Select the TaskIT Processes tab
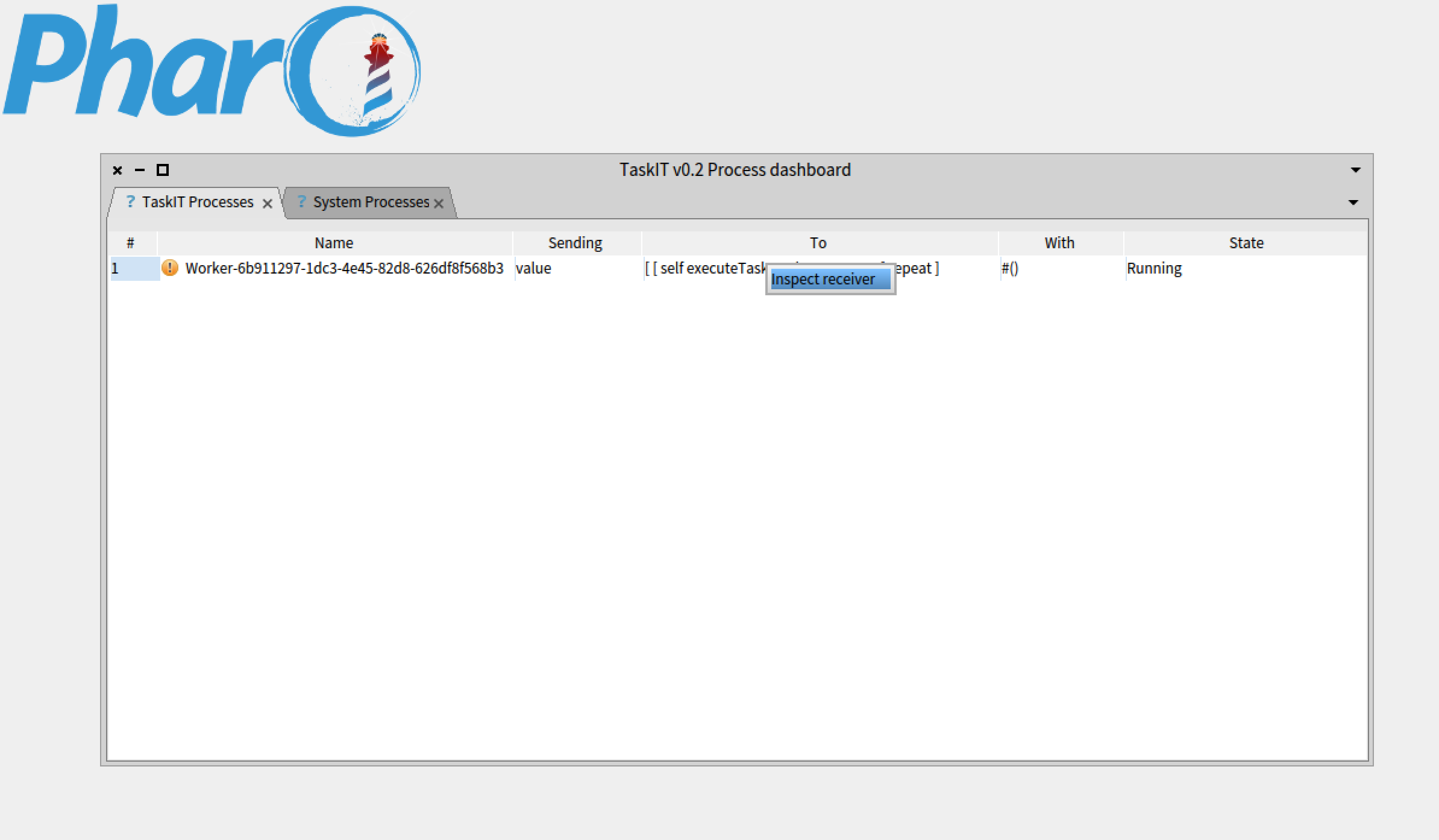The image size is (1439, 840). (190, 202)
